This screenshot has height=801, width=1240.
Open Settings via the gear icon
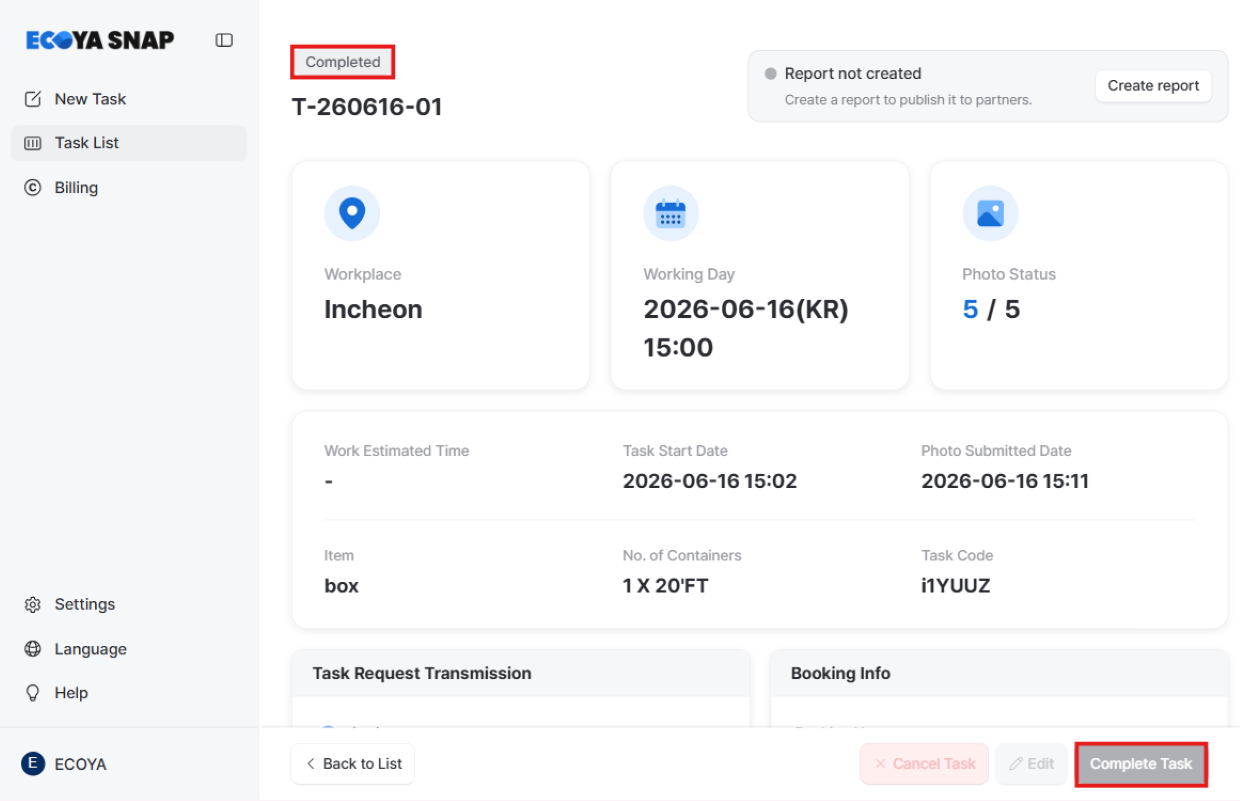tap(33, 604)
